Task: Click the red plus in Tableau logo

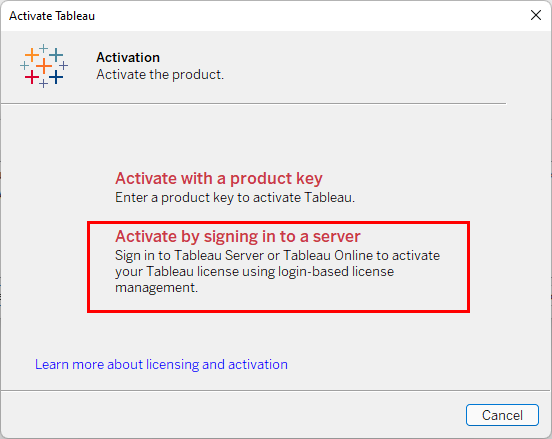Action: [x=32, y=77]
